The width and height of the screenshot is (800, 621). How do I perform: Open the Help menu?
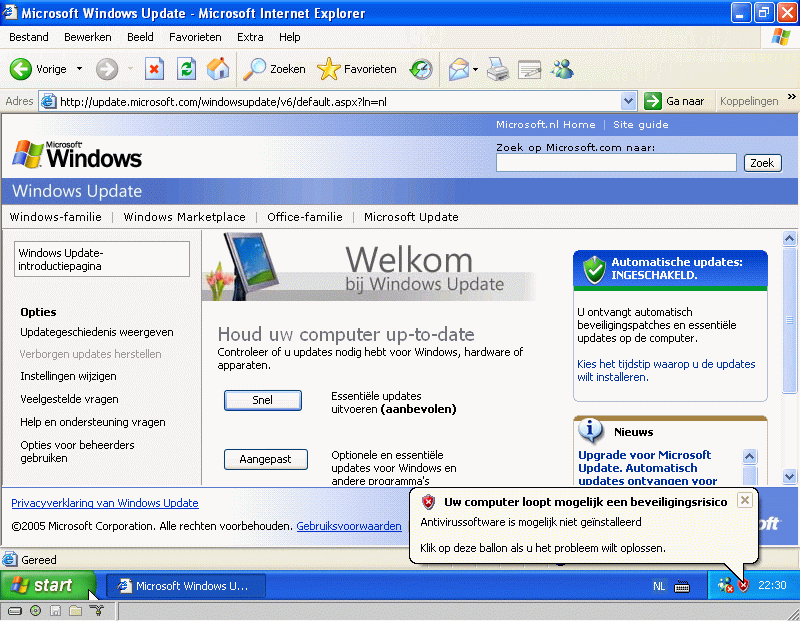point(290,37)
